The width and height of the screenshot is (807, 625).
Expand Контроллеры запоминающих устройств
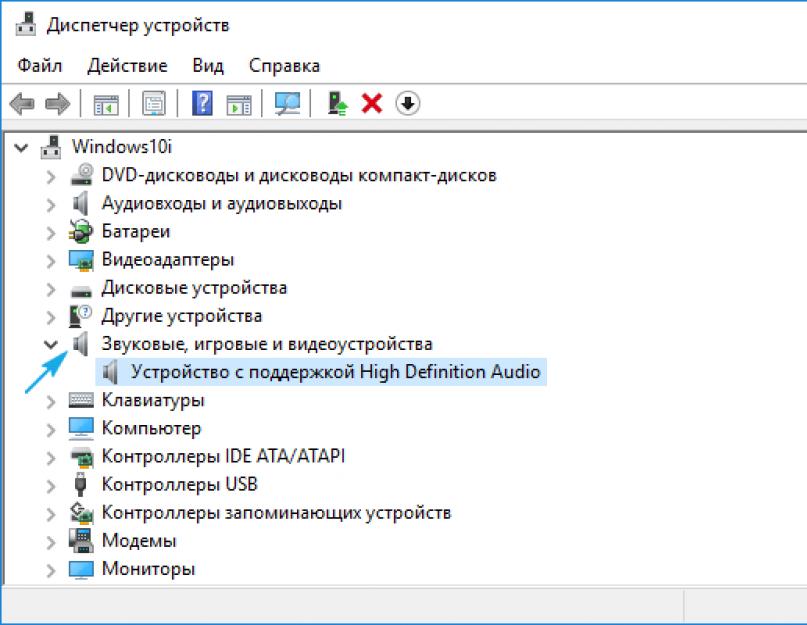coord(50,514)
